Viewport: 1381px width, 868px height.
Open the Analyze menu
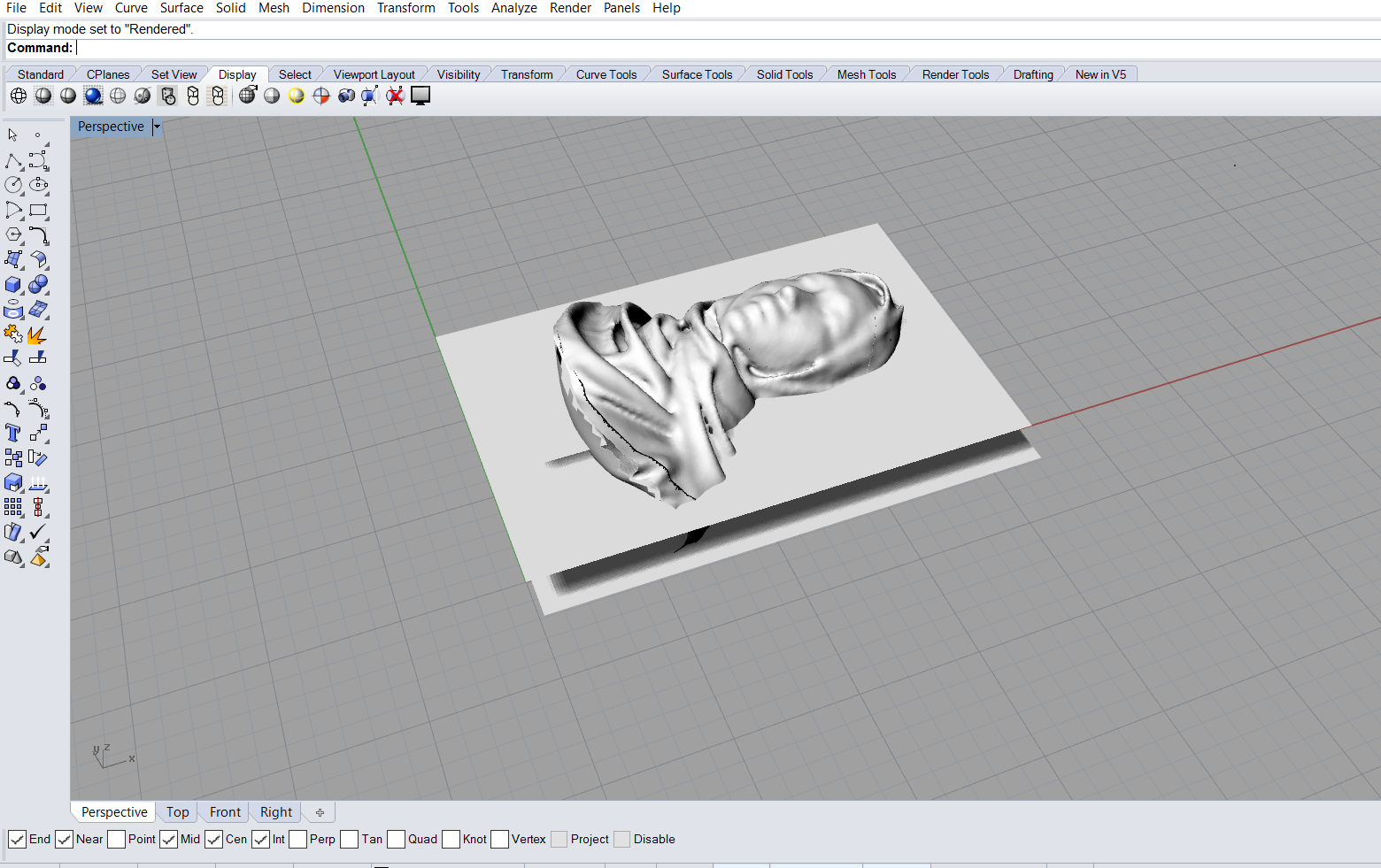[514, 8]
